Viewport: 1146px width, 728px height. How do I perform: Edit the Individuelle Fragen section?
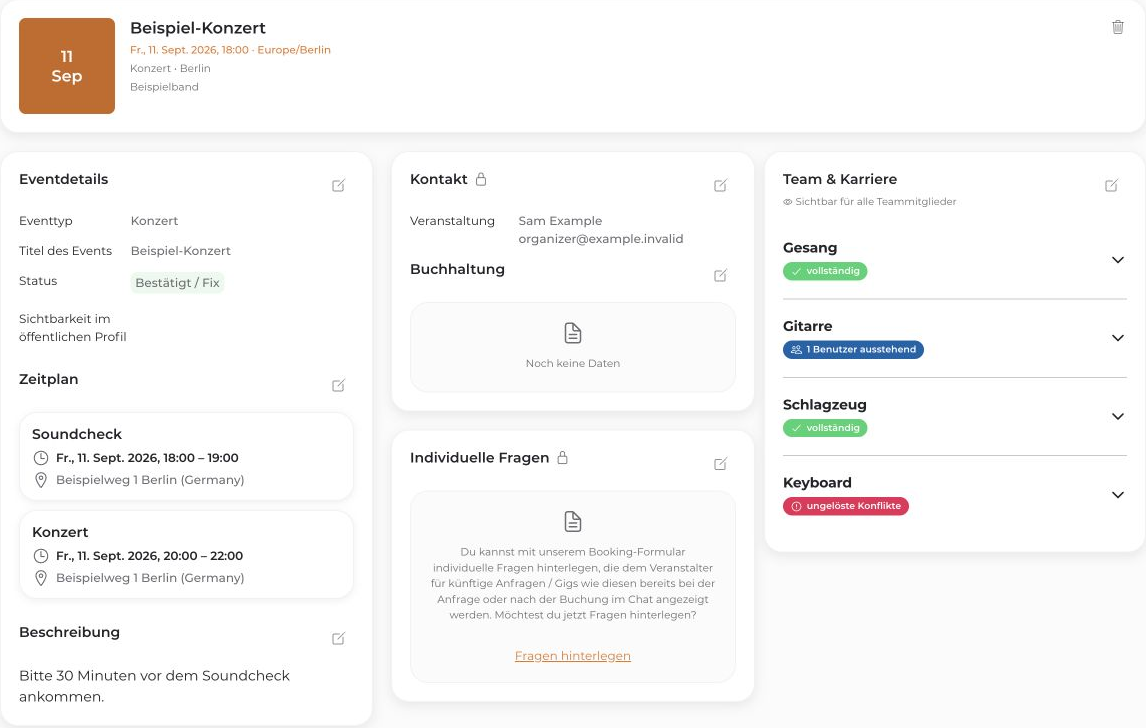721,464
